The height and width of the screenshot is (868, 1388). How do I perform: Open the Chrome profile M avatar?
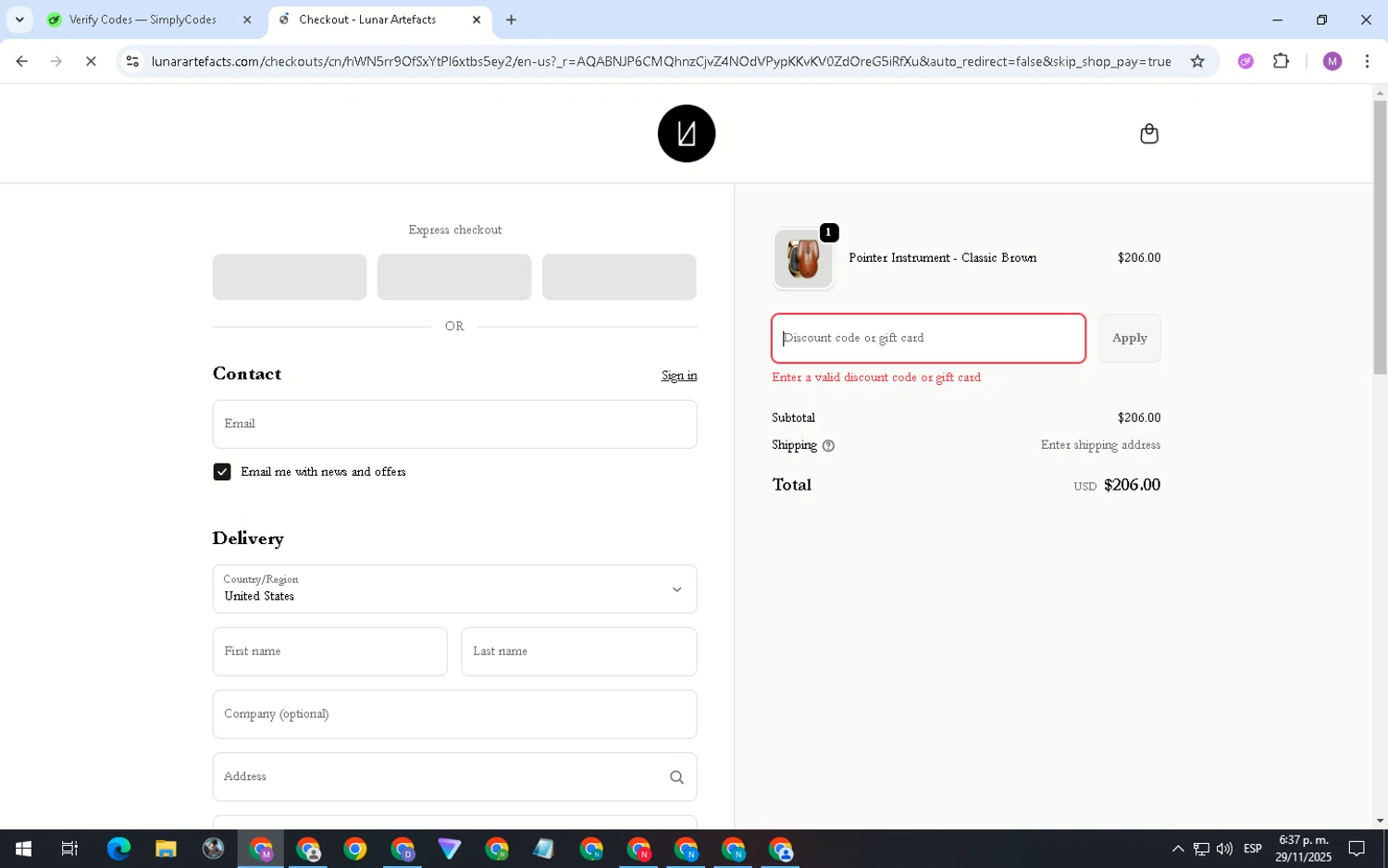tap(1332, 61)
